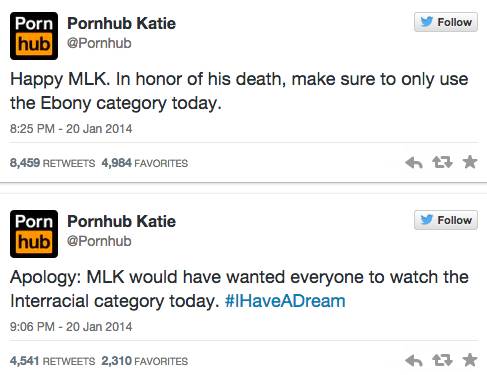Open Pornhub Katie name in second tweet

(122, 221)
